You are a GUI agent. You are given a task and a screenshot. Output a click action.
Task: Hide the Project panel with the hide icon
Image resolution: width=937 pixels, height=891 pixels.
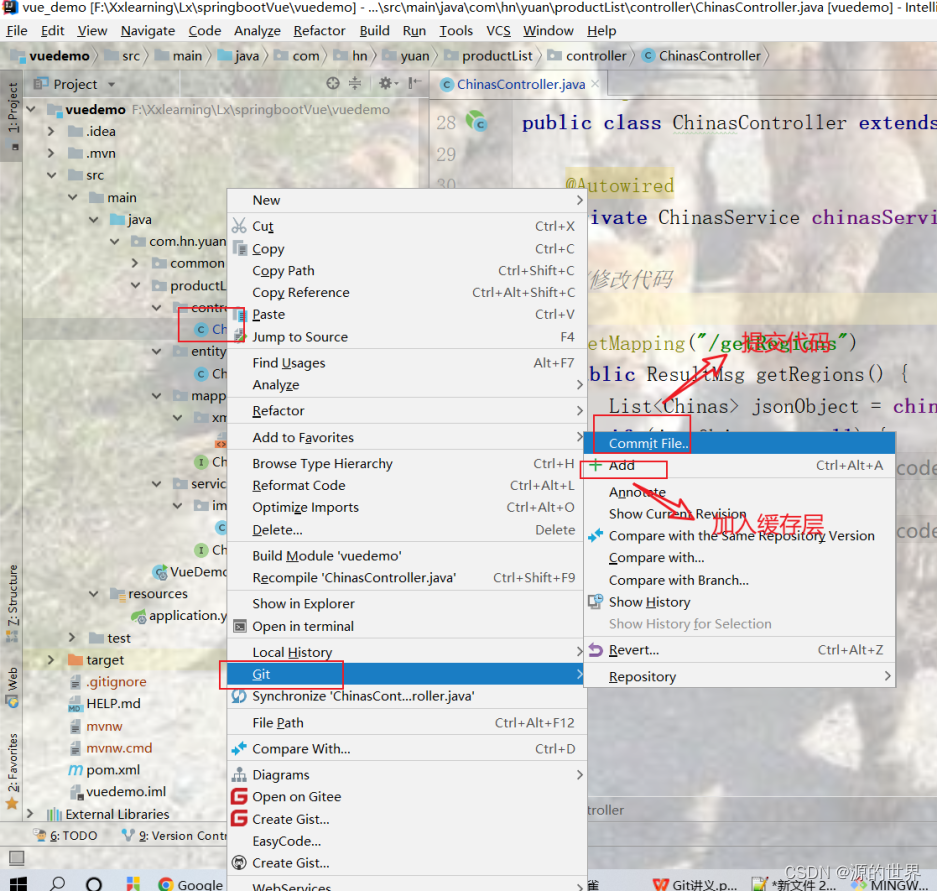(x=414, y=83)
